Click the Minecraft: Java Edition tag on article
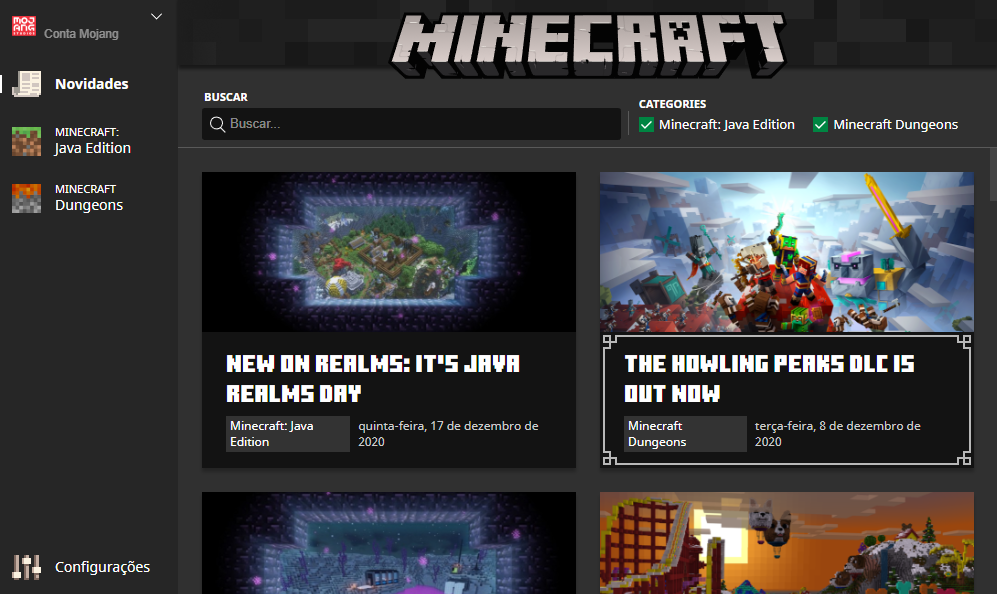 point(288,434)
